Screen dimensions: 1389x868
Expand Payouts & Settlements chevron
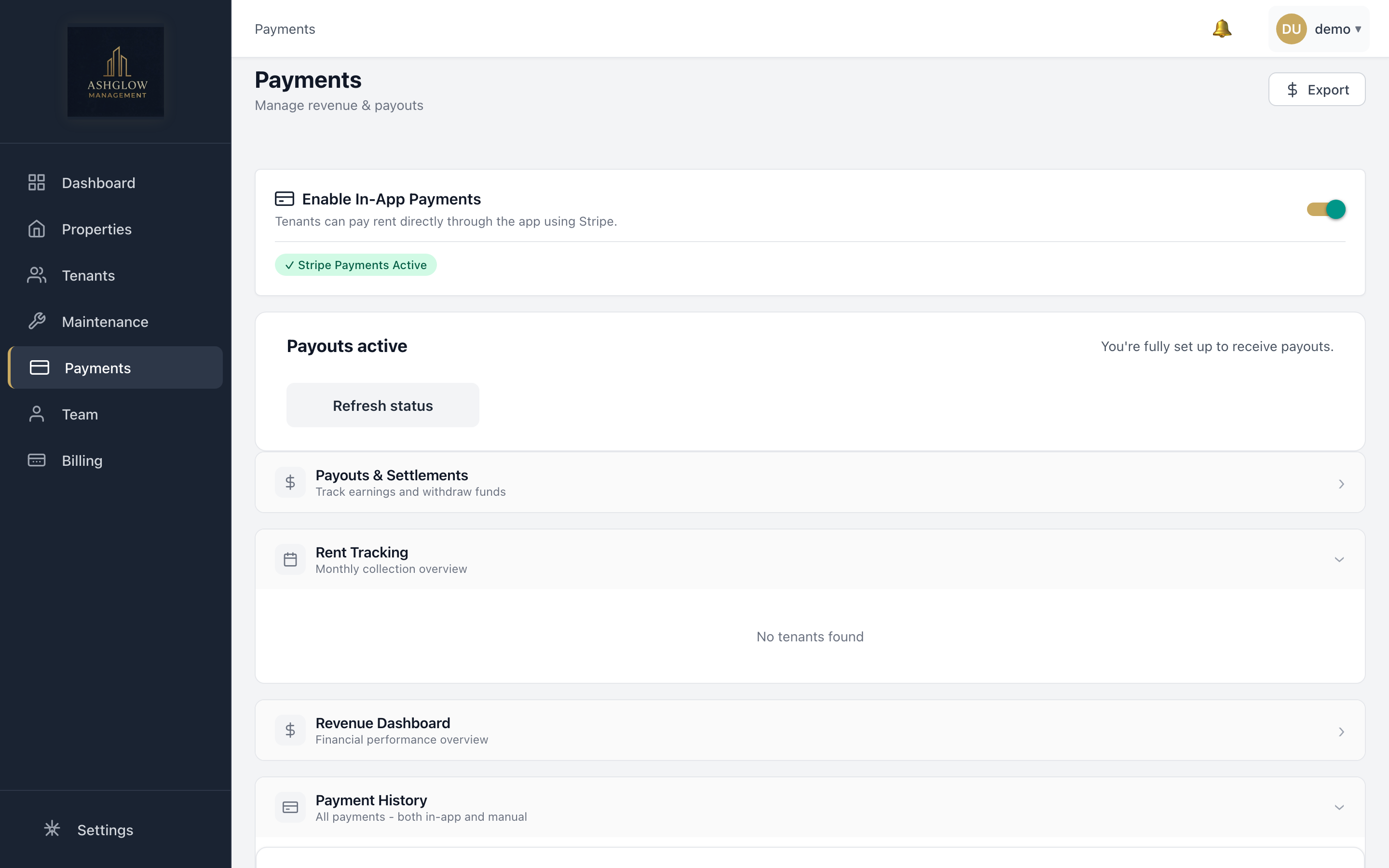[x=1341, y=484]
